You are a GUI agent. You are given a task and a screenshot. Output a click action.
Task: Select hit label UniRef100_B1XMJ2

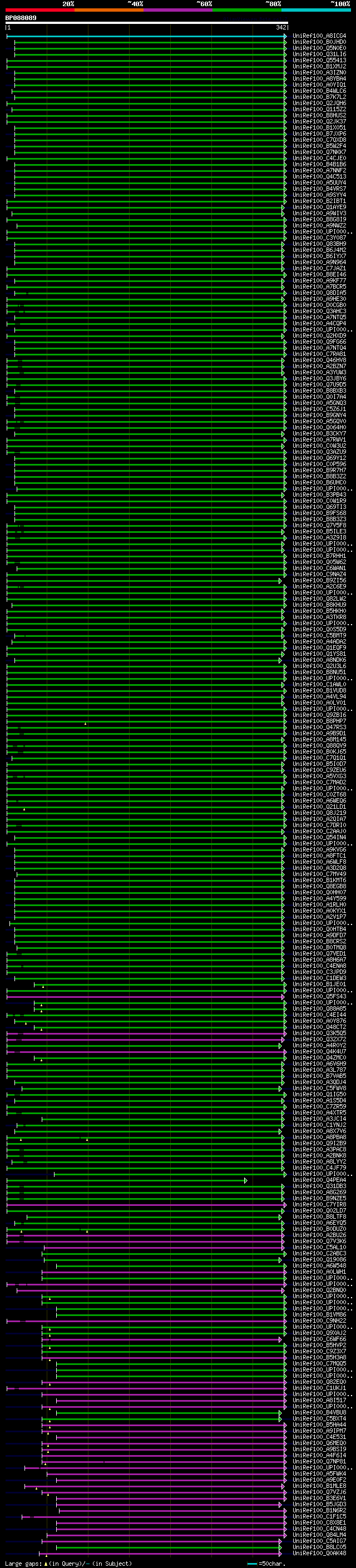[319, 66]
